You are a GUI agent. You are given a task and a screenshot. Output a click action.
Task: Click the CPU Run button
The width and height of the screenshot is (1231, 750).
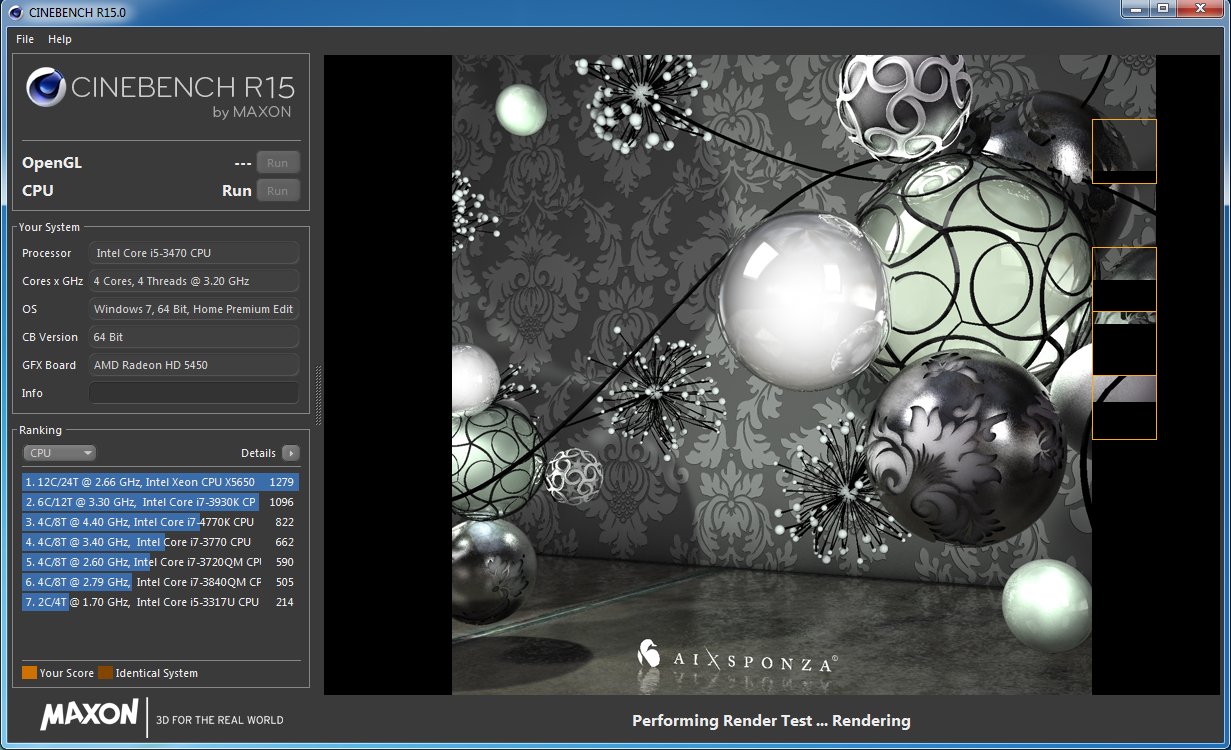(278, 191)
